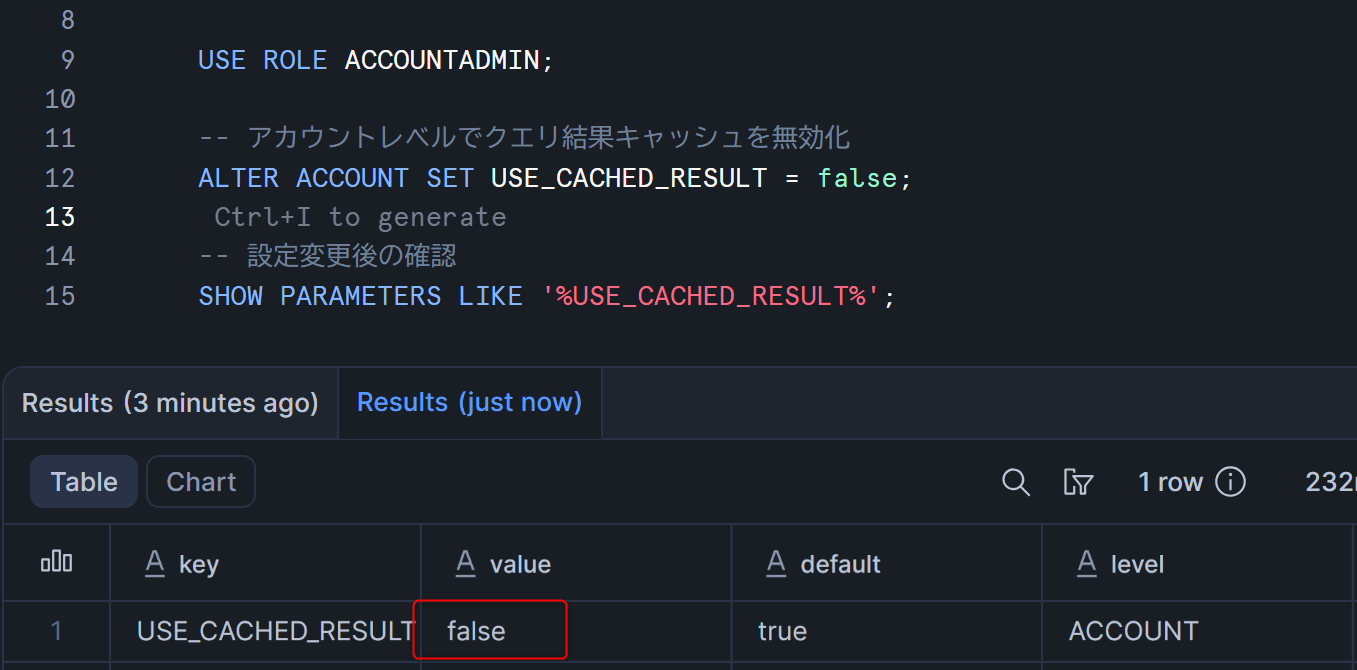The width and height of the screenshot is (1357, 670).
Task: Click the info icon beside 1 row
Action: pyautogui.click(x=1230, y=482)
